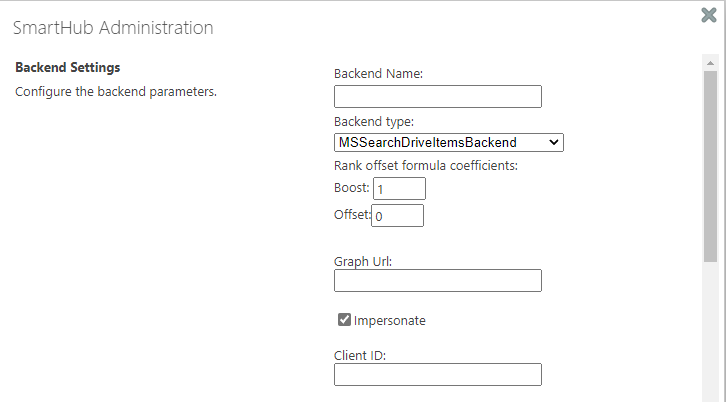Focus the Client ID text field
The image size is (726, 402).
(x=437, y=374)
